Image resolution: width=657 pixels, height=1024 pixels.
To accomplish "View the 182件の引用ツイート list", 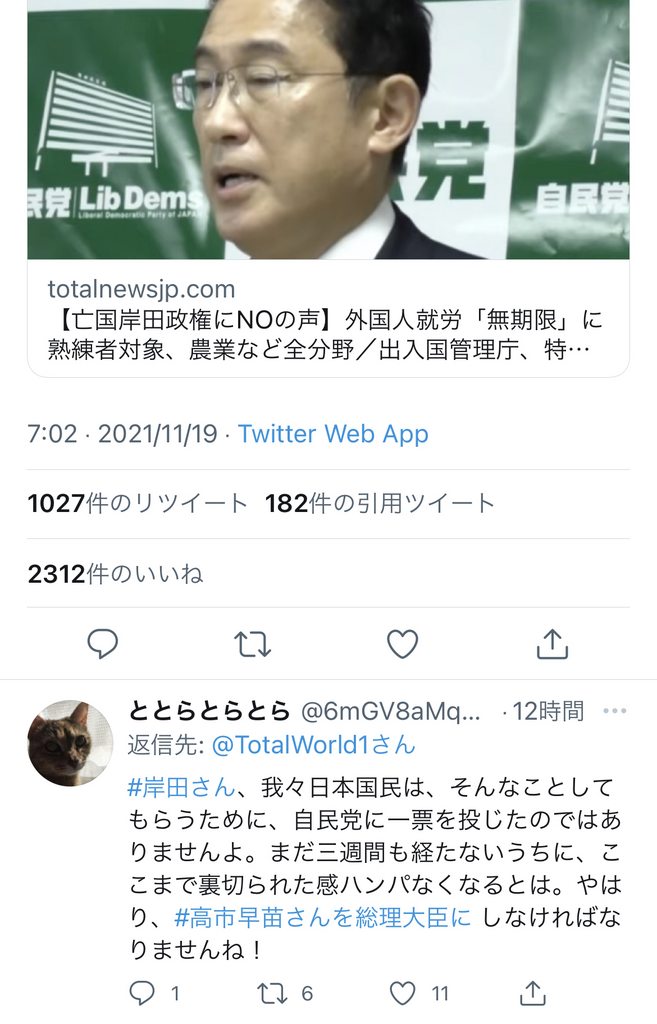I will 379,504.
